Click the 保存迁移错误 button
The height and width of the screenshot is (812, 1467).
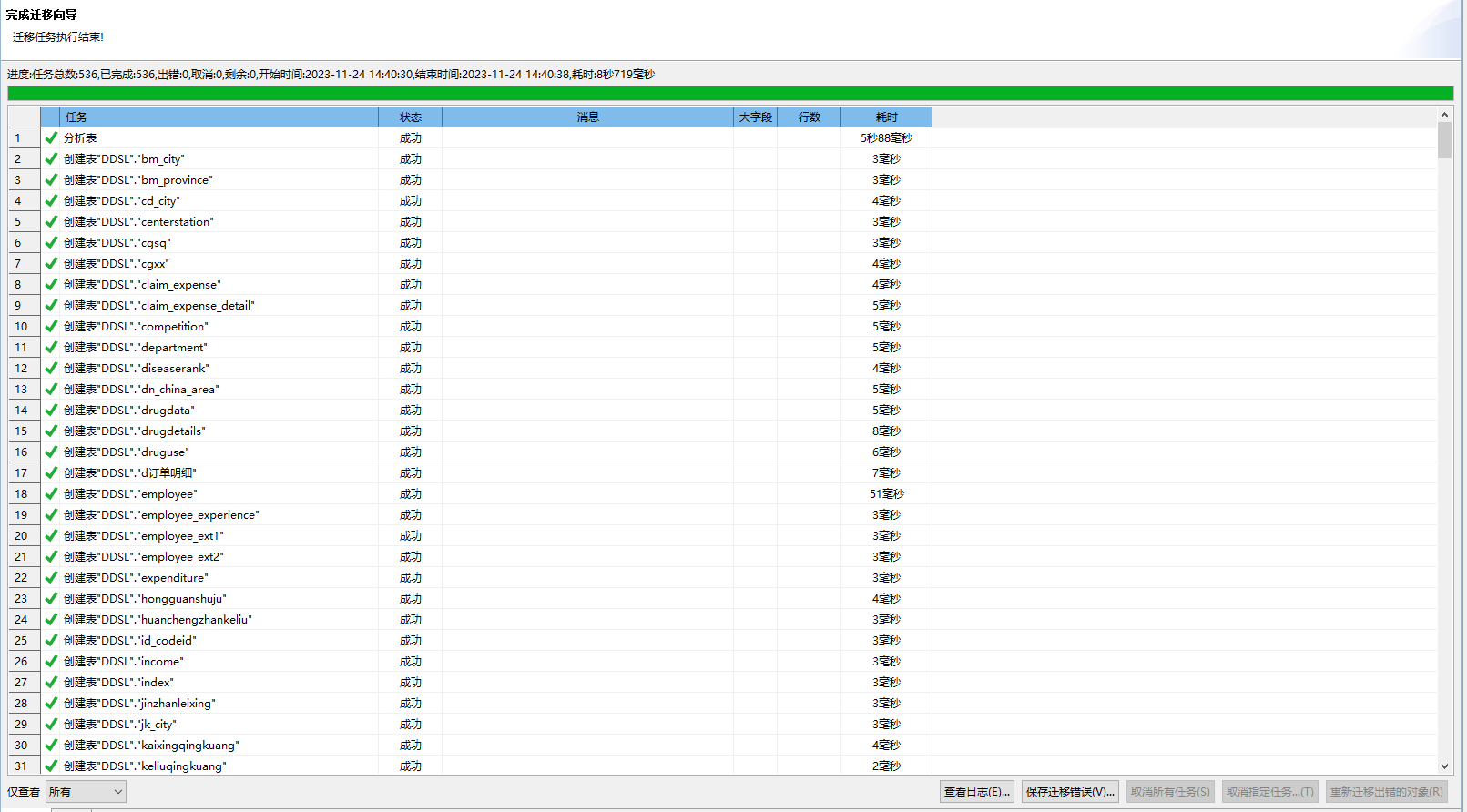click(1070, 792)
